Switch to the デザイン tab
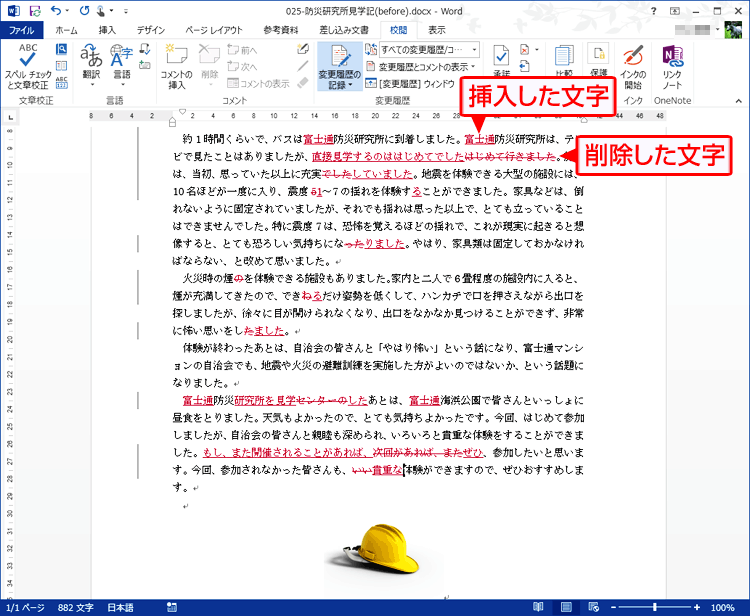The height and width of the screenshot is (616, 750). coord(151,30)
